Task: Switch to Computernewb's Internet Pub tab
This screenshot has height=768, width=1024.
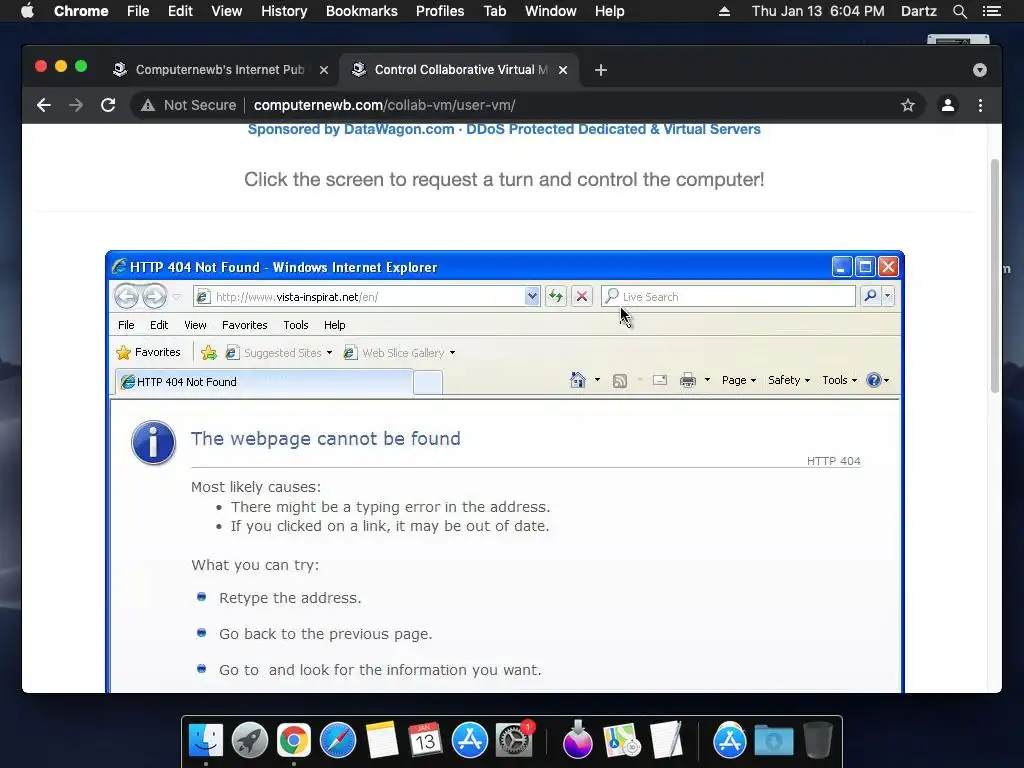Action: click(220, 70)
